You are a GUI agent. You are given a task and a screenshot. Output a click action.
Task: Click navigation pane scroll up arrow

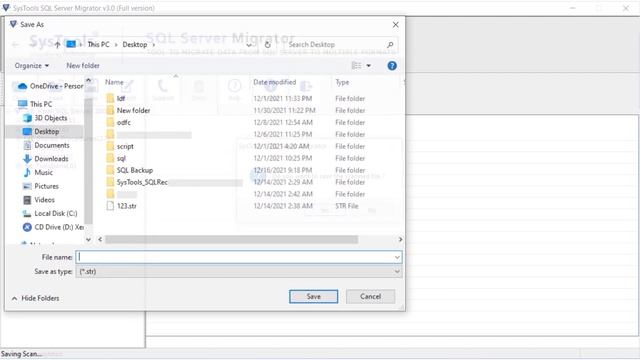pyautogui.click(x=89, y=81)
